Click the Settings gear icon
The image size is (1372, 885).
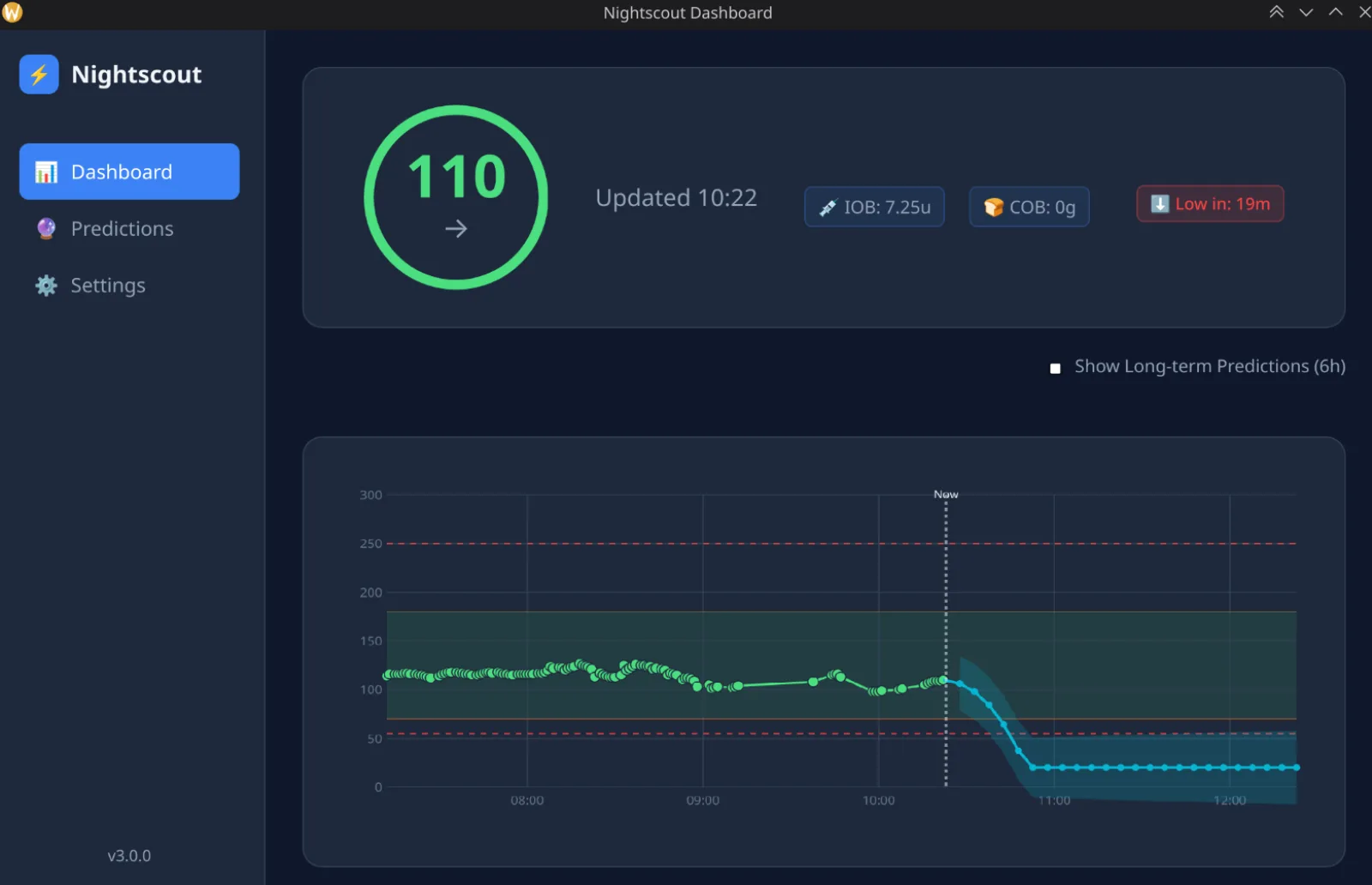(46, 286)
